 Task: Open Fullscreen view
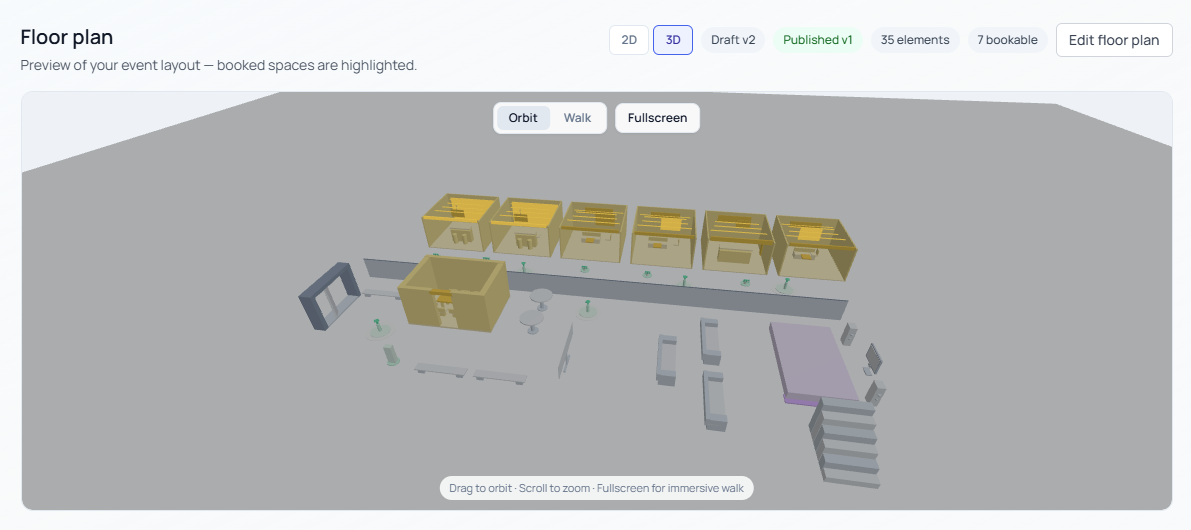pyautogui.click(x=657, y=118)
